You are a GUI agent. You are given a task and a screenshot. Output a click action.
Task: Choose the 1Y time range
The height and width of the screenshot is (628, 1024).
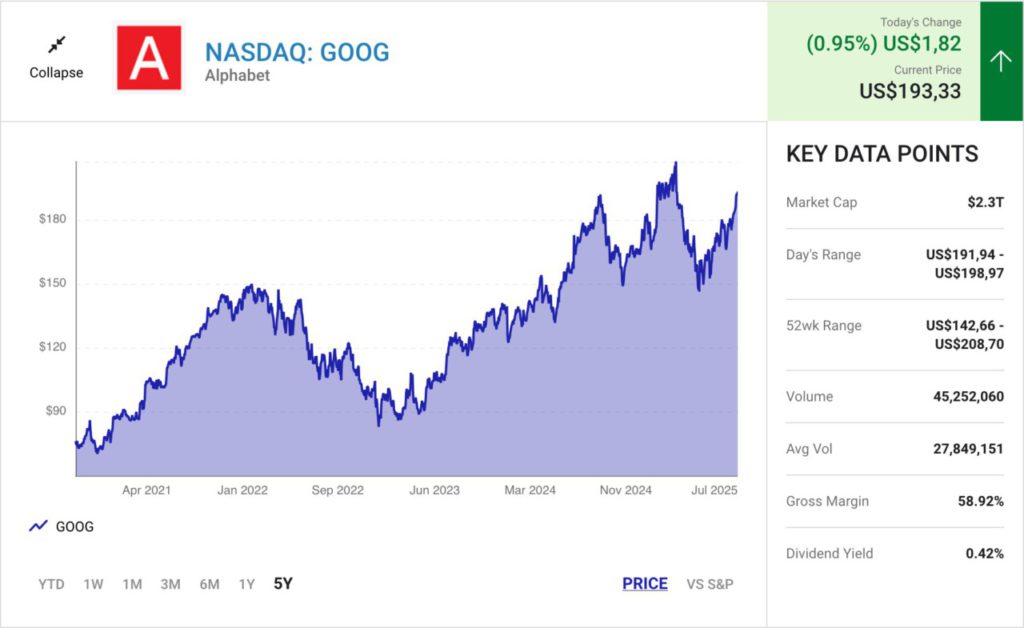click(246, 584)
